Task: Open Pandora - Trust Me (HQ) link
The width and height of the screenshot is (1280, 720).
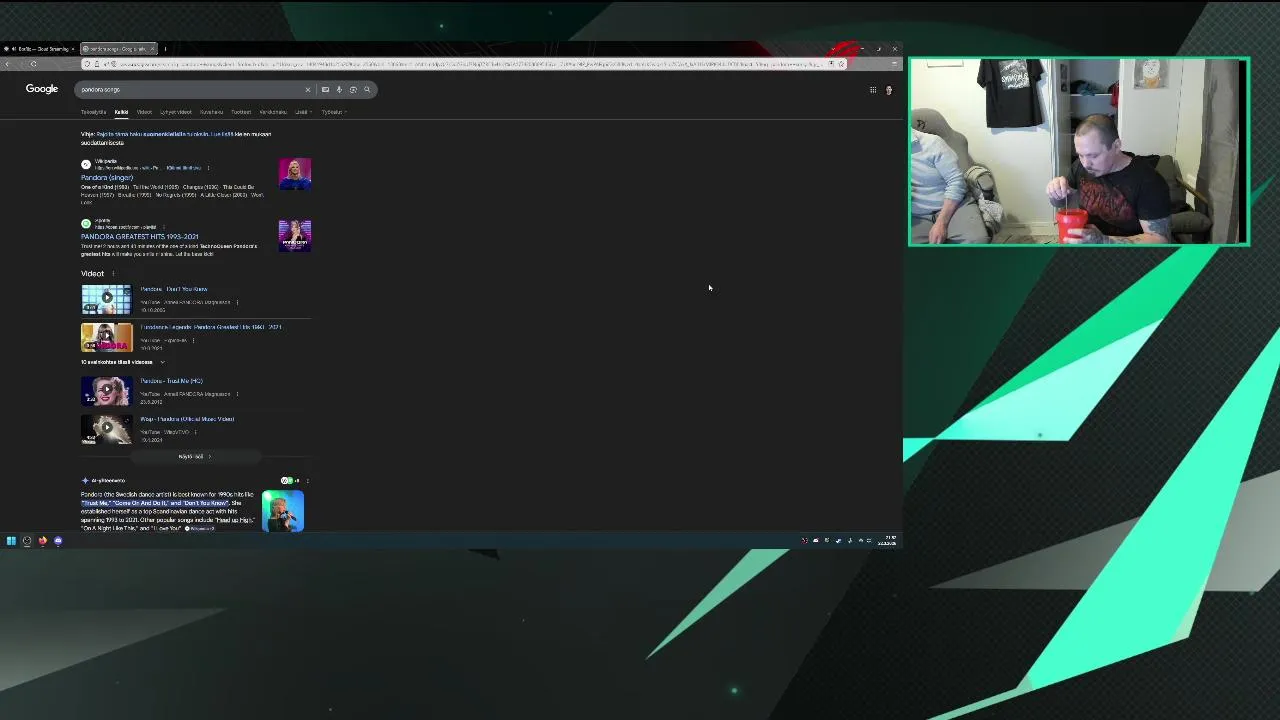Action: (x=171, y=381)
